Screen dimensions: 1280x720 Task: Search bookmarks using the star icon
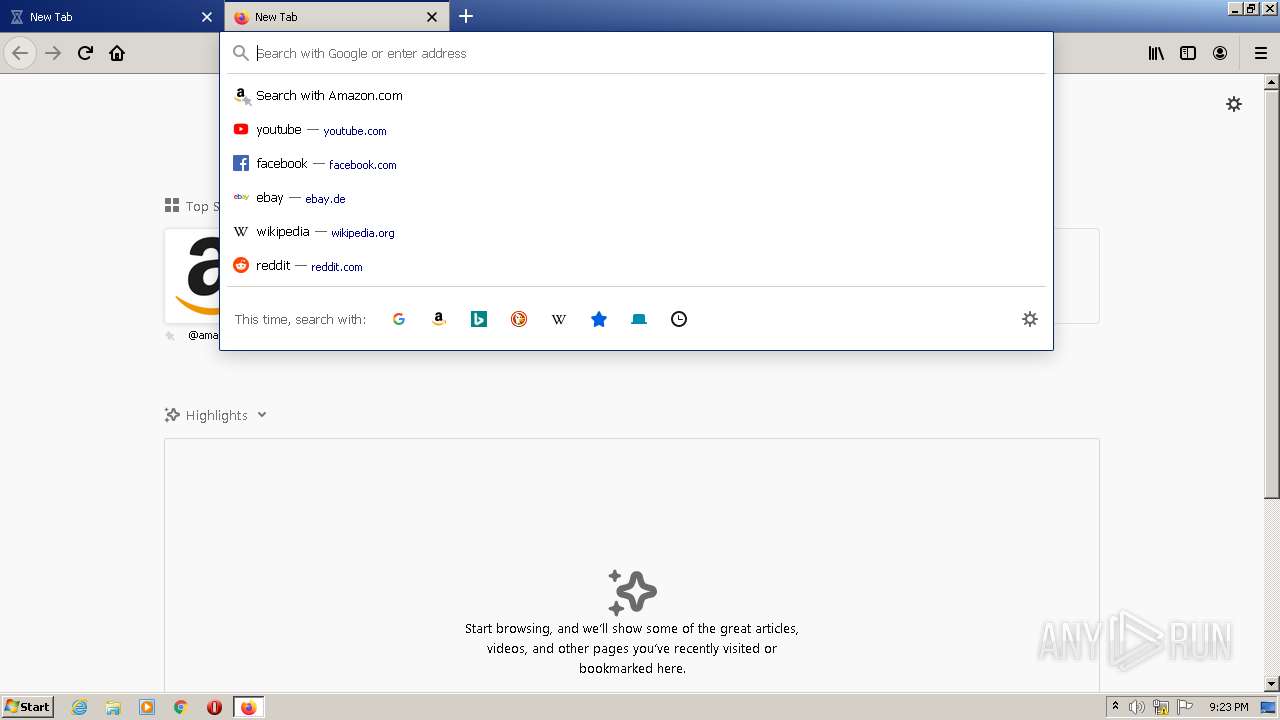[x=599, y=319]
